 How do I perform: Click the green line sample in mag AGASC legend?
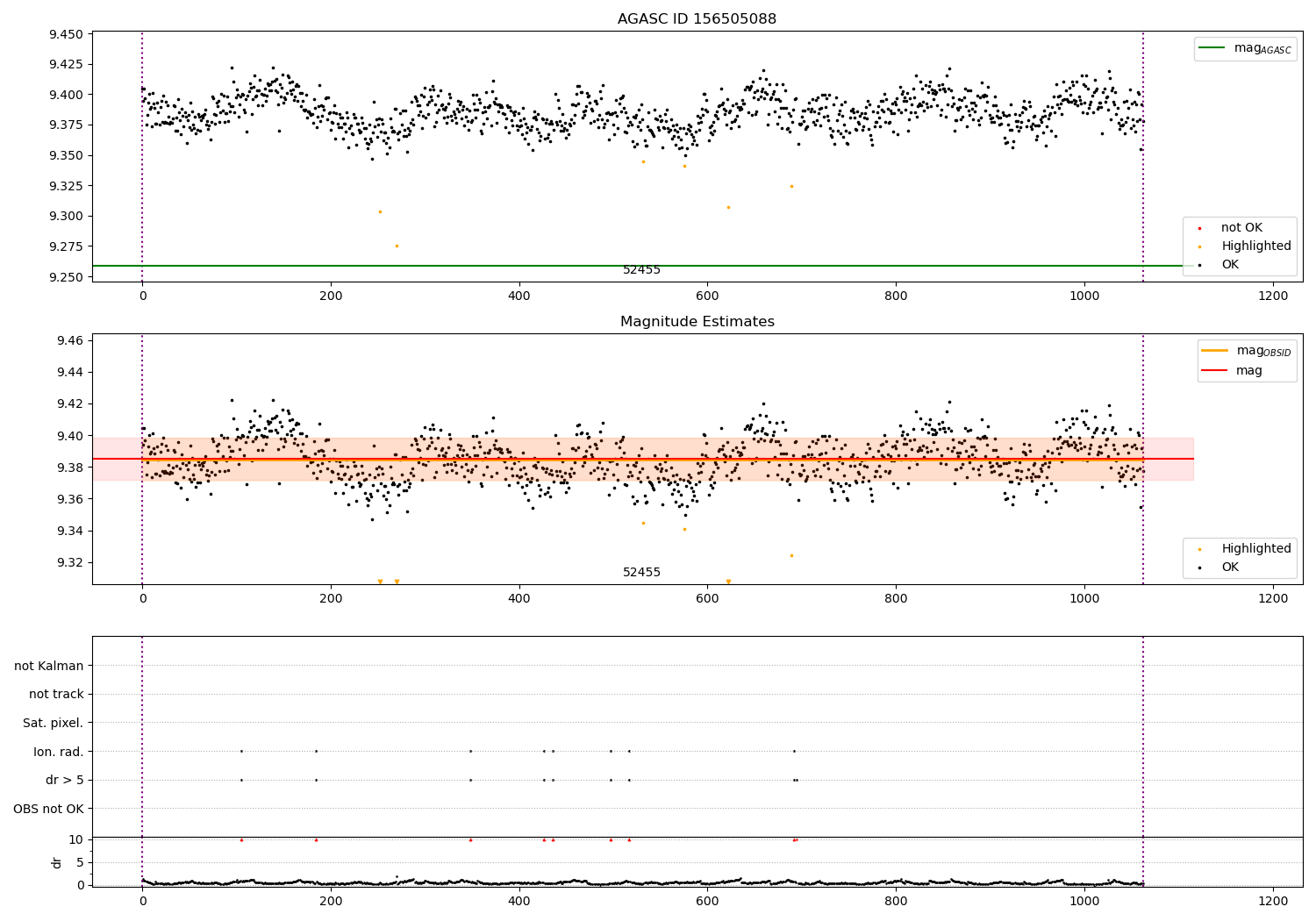[x=1212, y=48]
